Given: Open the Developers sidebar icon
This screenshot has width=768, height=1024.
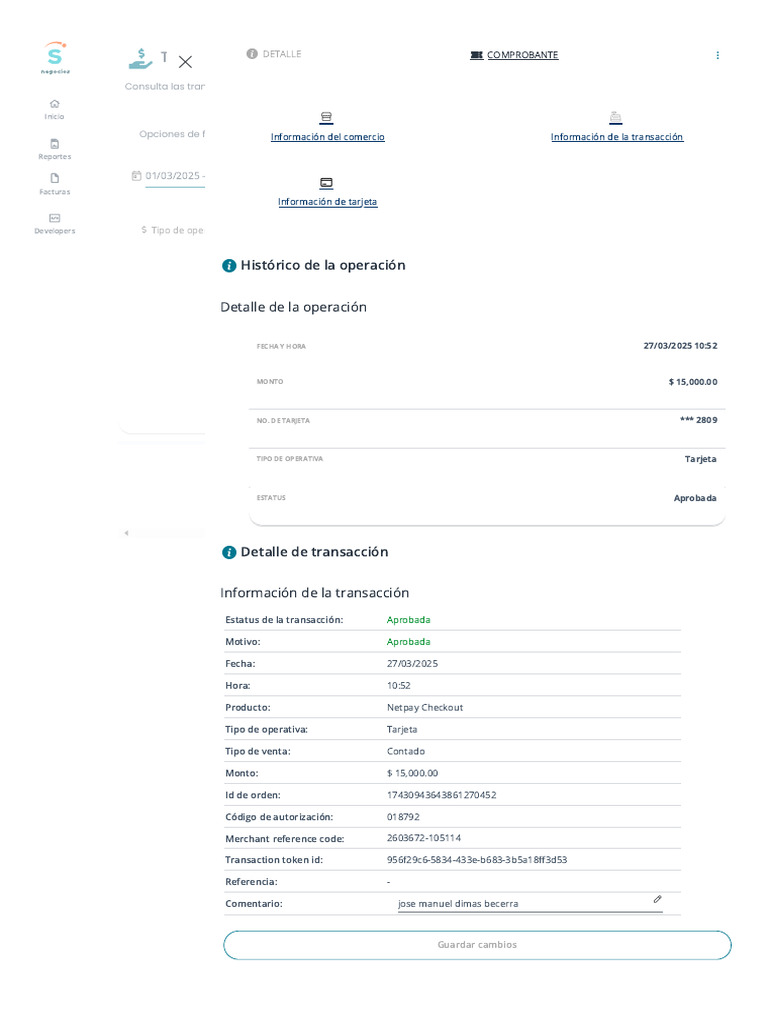Looking at the screenshot, I should [55, 218].
